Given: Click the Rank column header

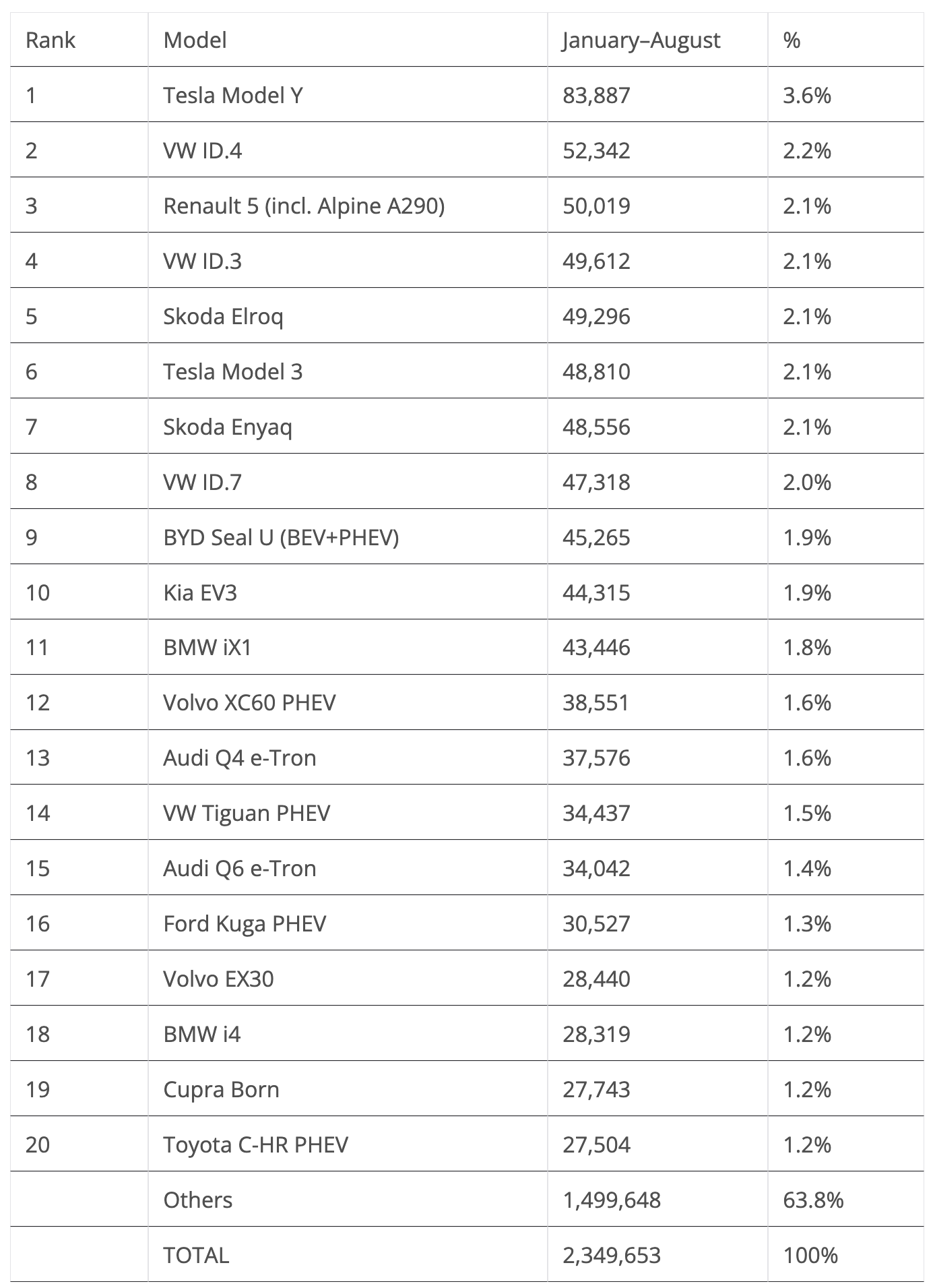Looking at the screenshot, I should point(50,40).
